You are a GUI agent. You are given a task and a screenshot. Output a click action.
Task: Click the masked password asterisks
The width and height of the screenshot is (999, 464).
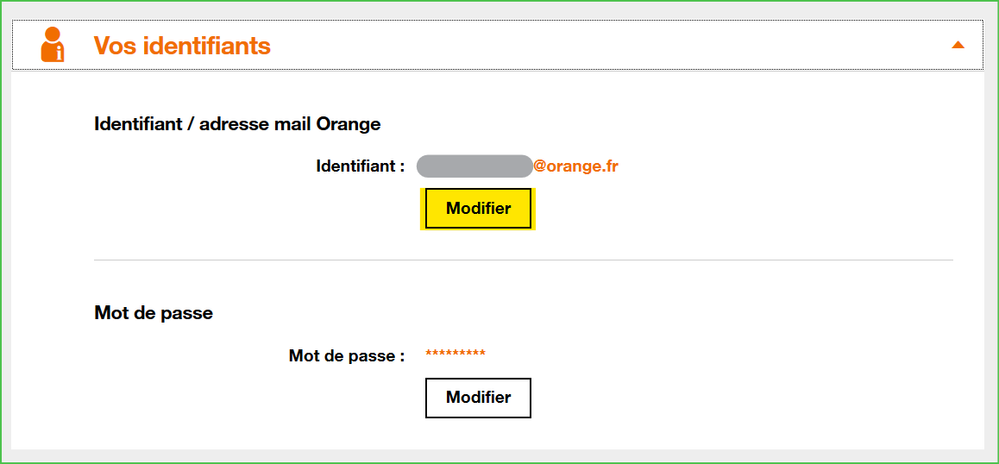click(456, 354)
